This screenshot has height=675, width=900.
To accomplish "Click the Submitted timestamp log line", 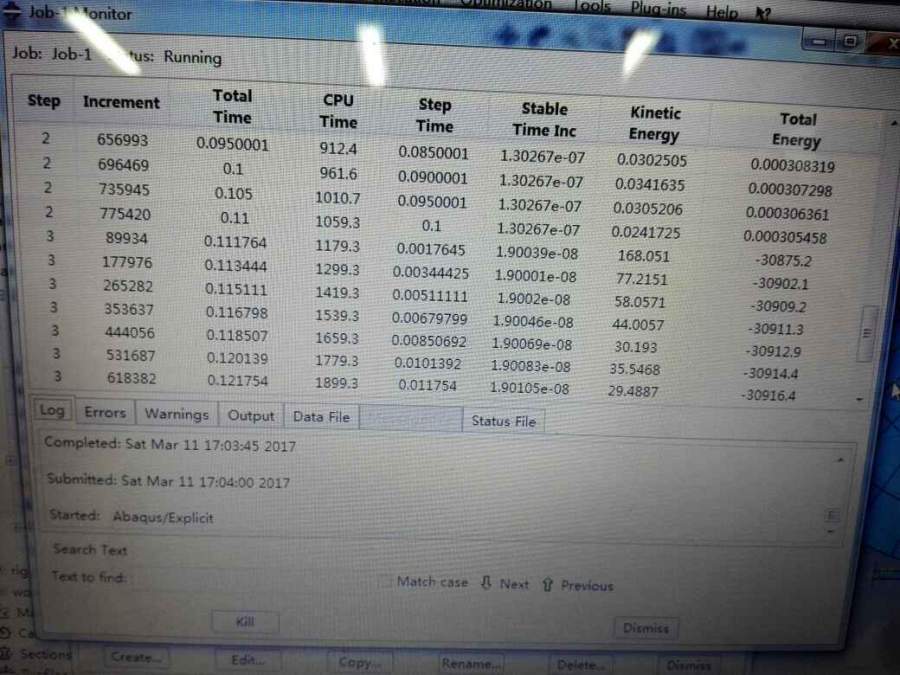I will 168,481.
